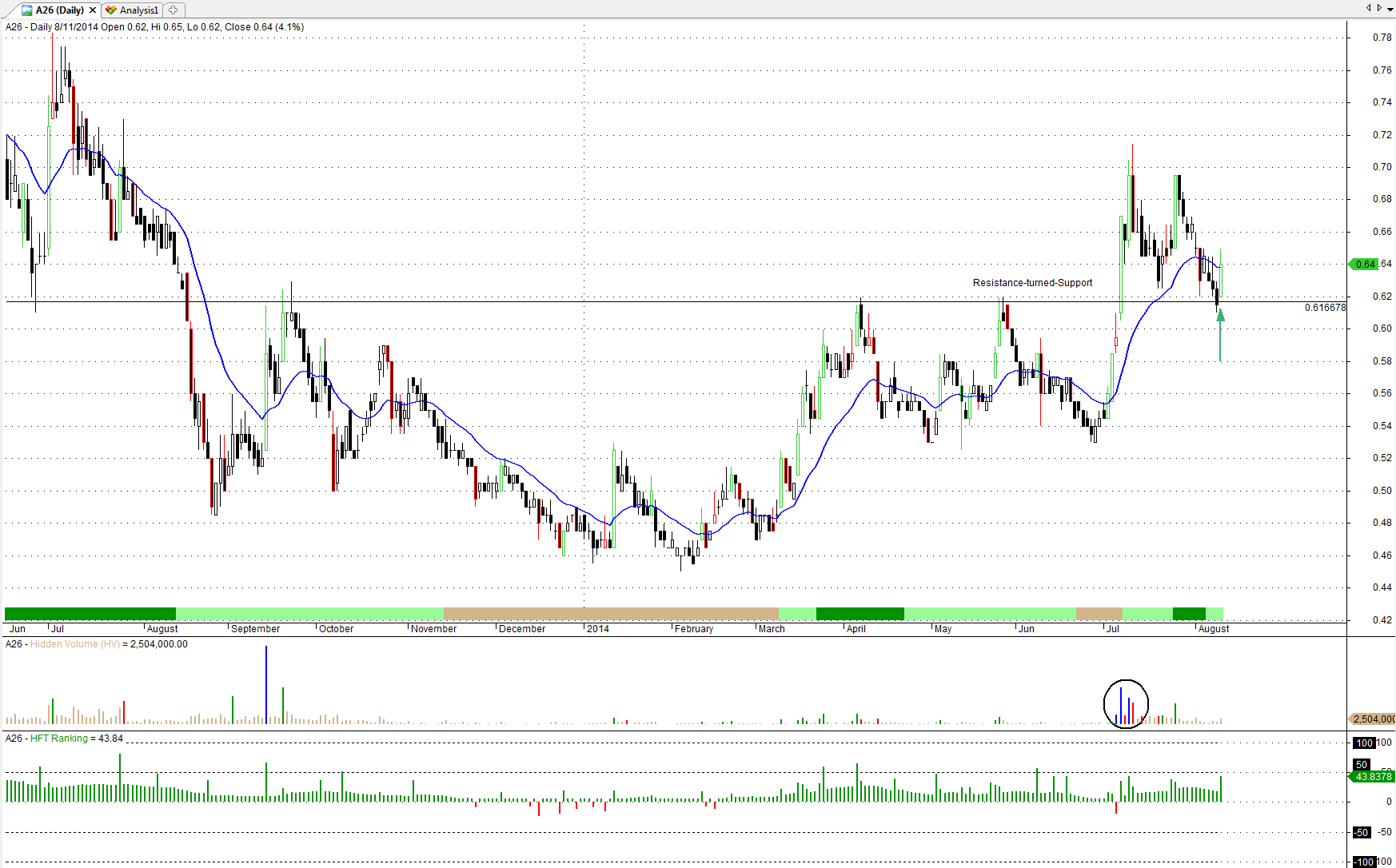
Task: Select the black circle around volume bars
Action: click(x=1126, y=703)
